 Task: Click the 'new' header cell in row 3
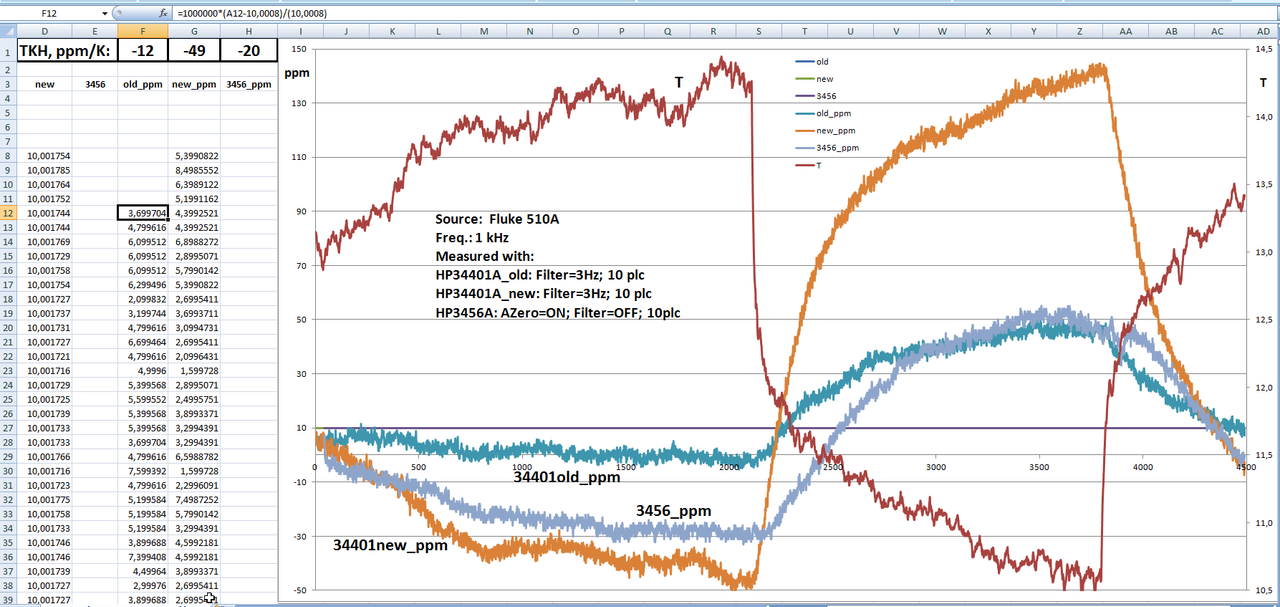44,85
